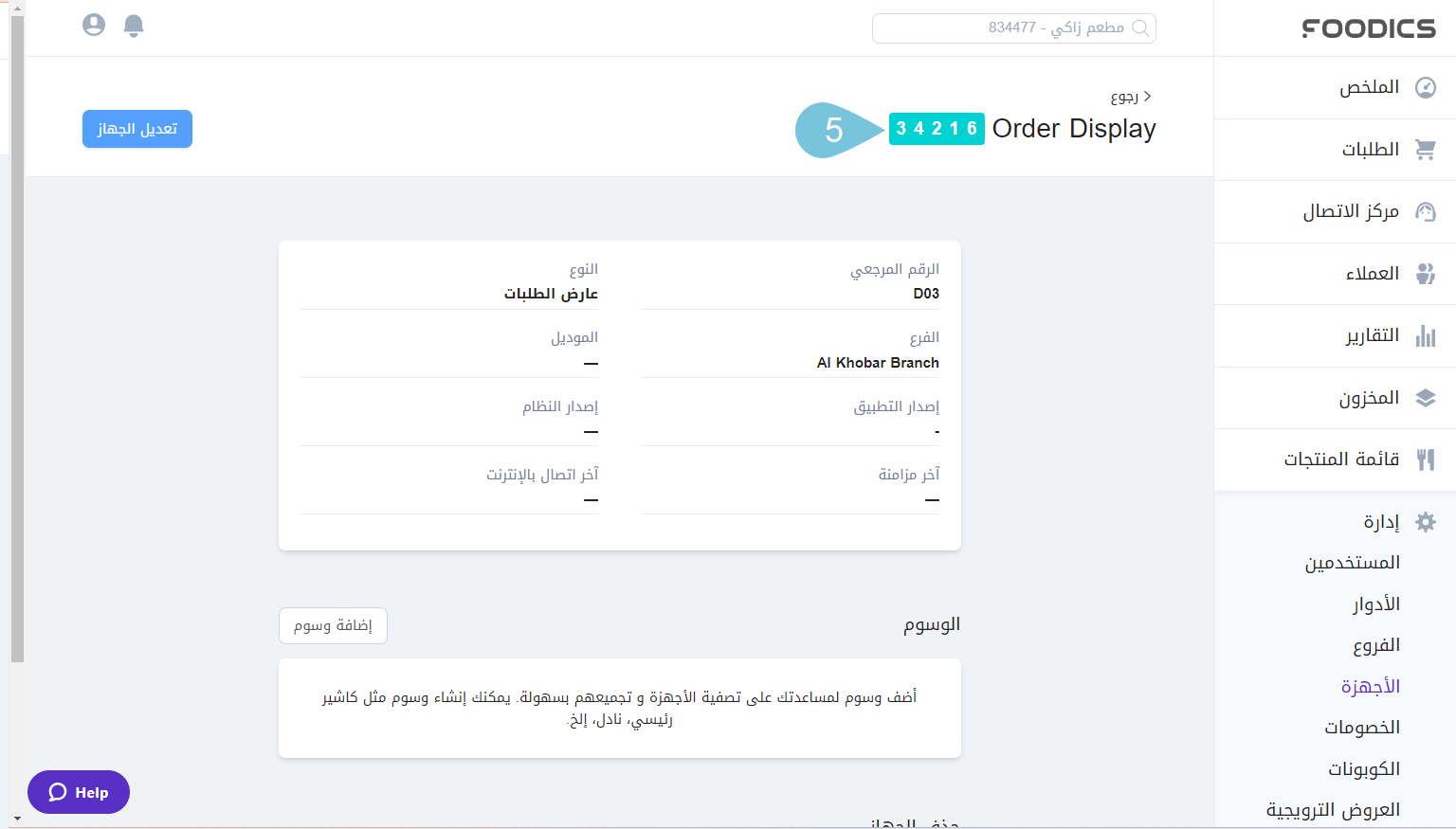Viewport: 1456px width, 829px height.
Task: Open الطلبات menu item
Action: pyautogui.click(x=1335, y=150)
